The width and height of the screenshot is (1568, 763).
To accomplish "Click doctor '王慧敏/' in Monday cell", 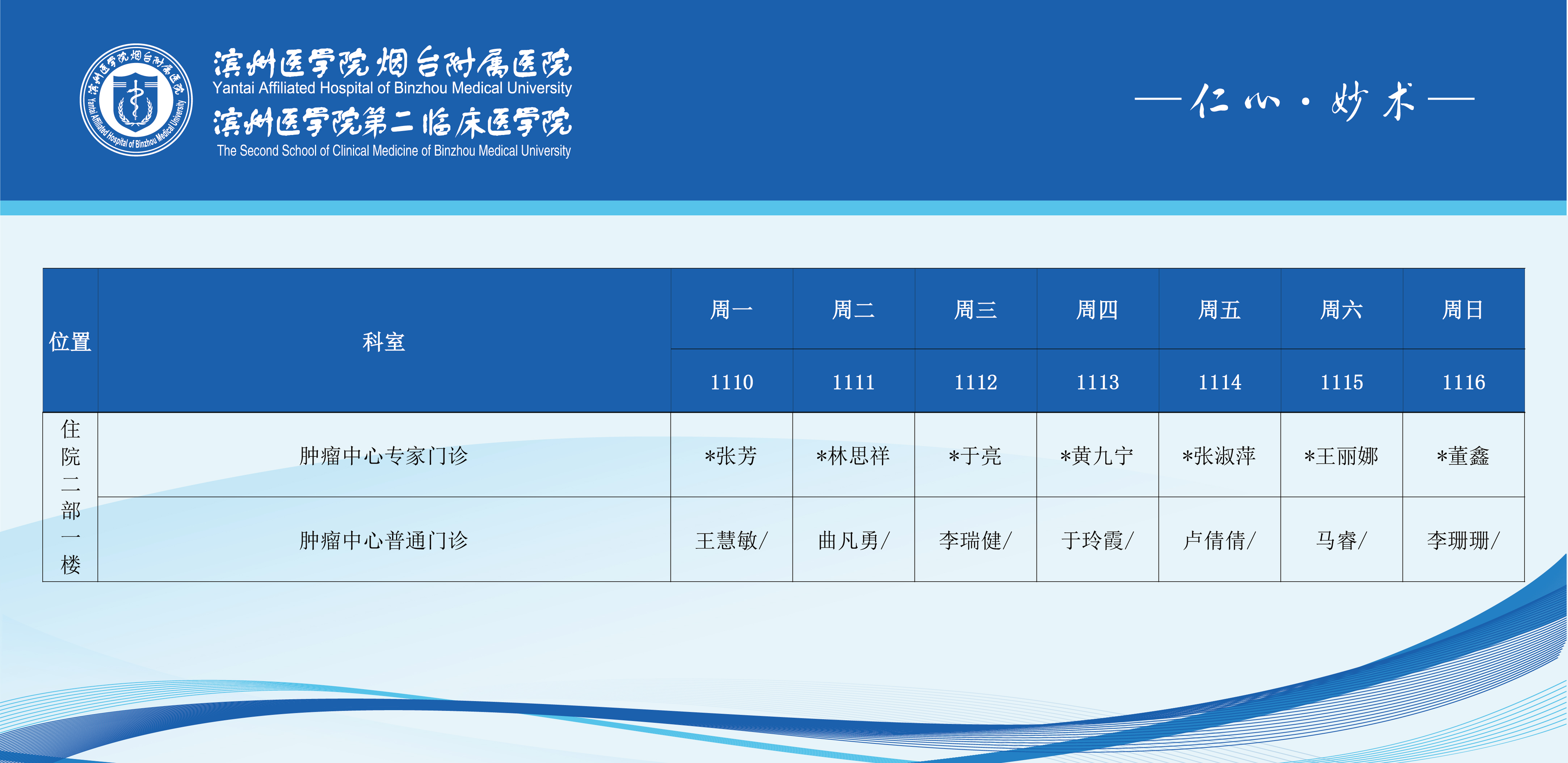I will pos(731,540).
